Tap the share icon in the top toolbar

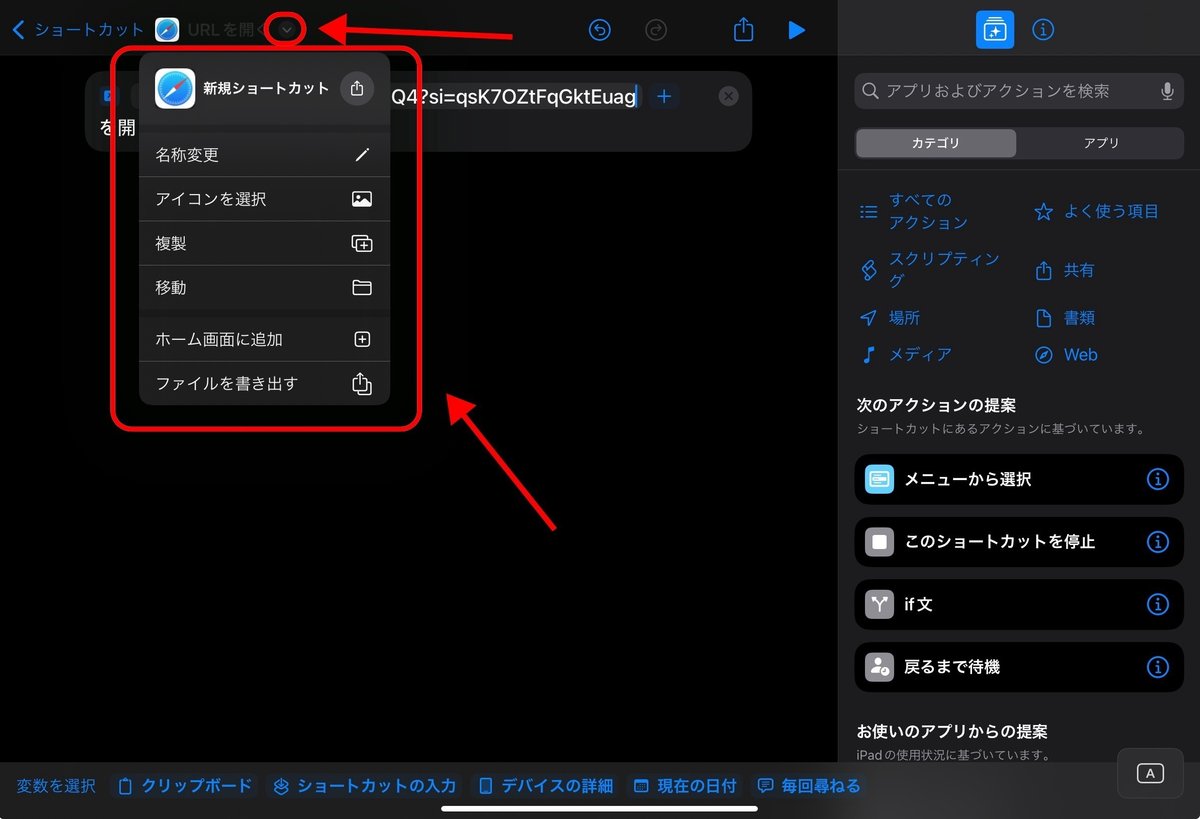point(743,30)
